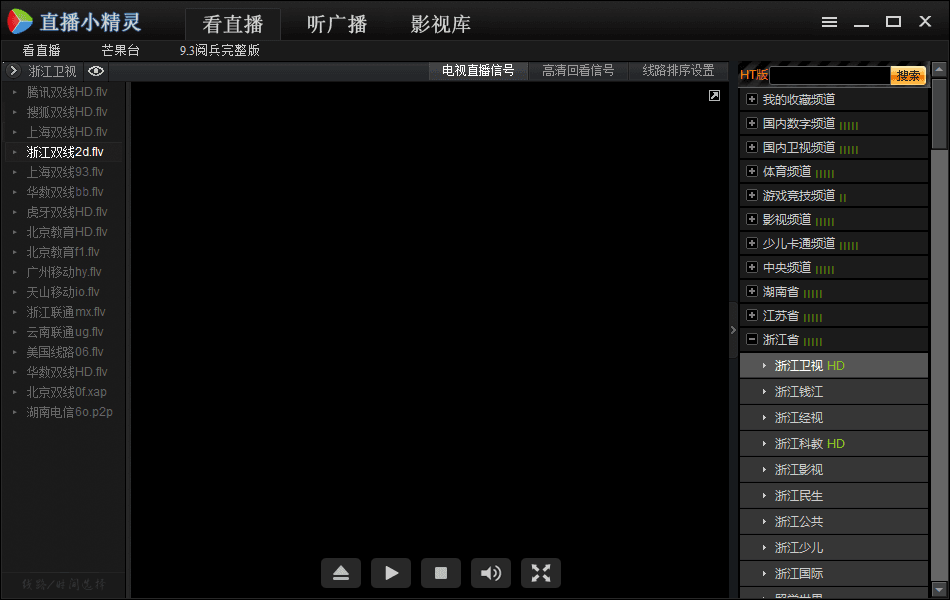950x600 pixels.
Task: Click the arrow left of 浙江卫视 header
Action: coord(13,71)
